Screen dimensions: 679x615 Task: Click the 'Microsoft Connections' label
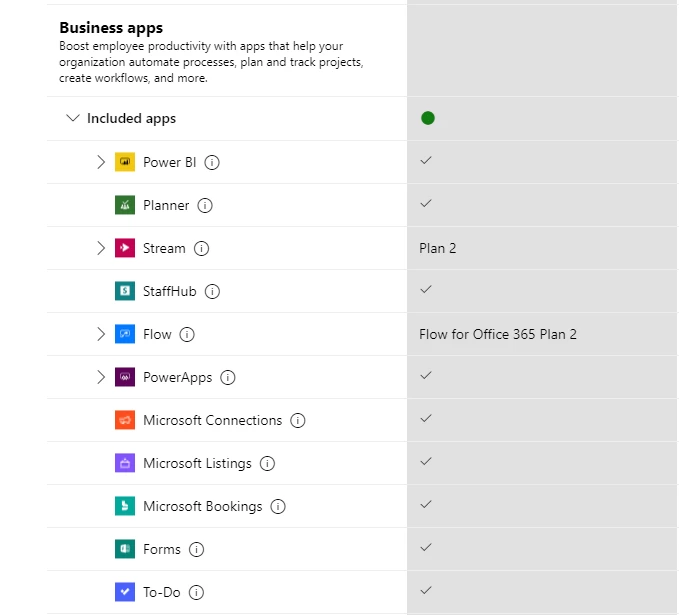click(x=212, y=420)
